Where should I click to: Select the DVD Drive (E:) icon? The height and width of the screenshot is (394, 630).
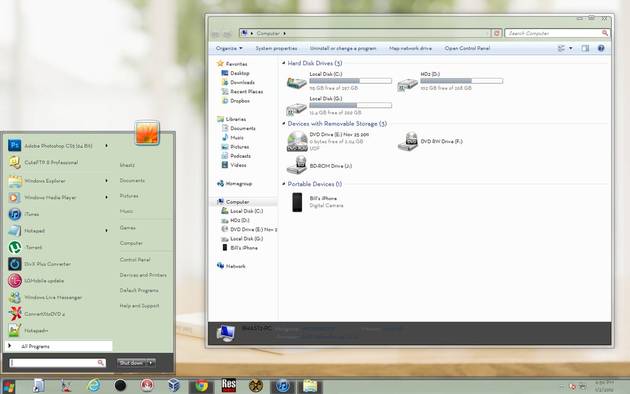[x=297, y=141]
